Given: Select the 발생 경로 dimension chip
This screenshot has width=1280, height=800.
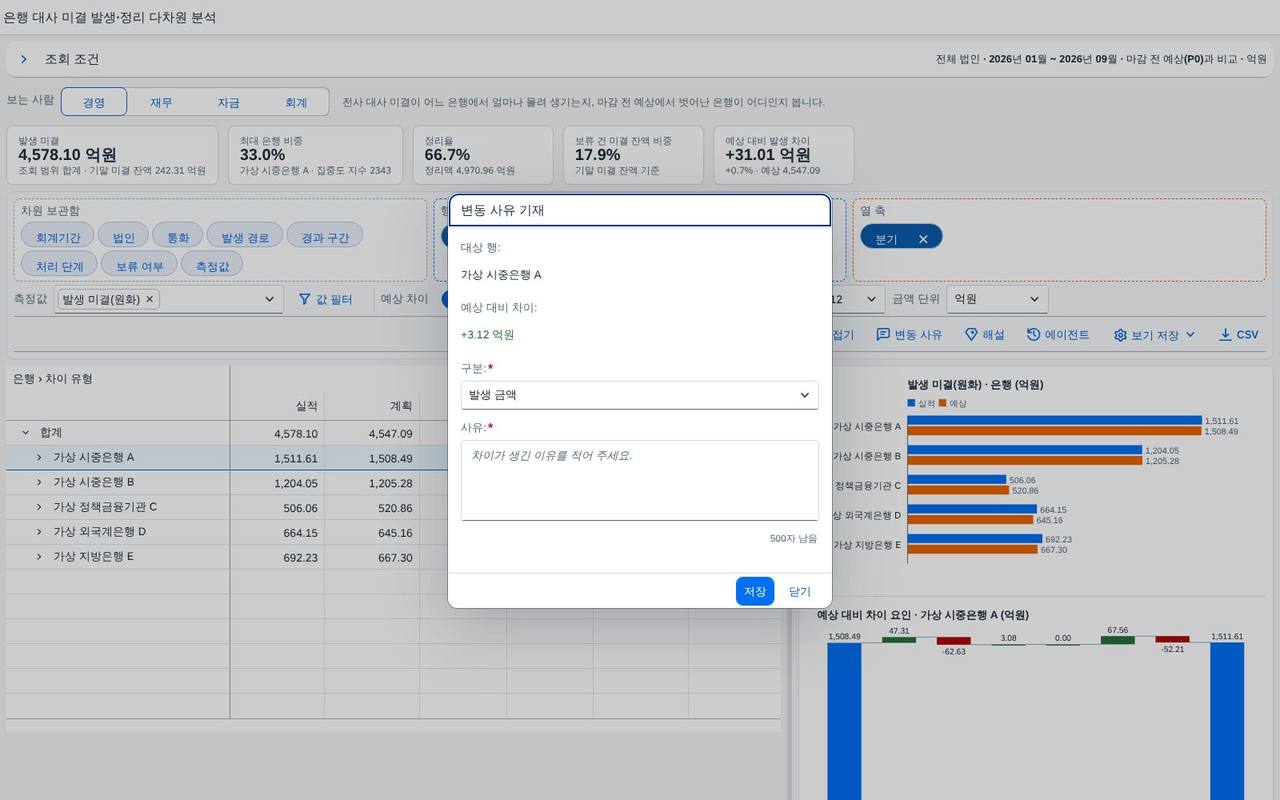Looking at the screenshot, I should (x=245, y=238).
